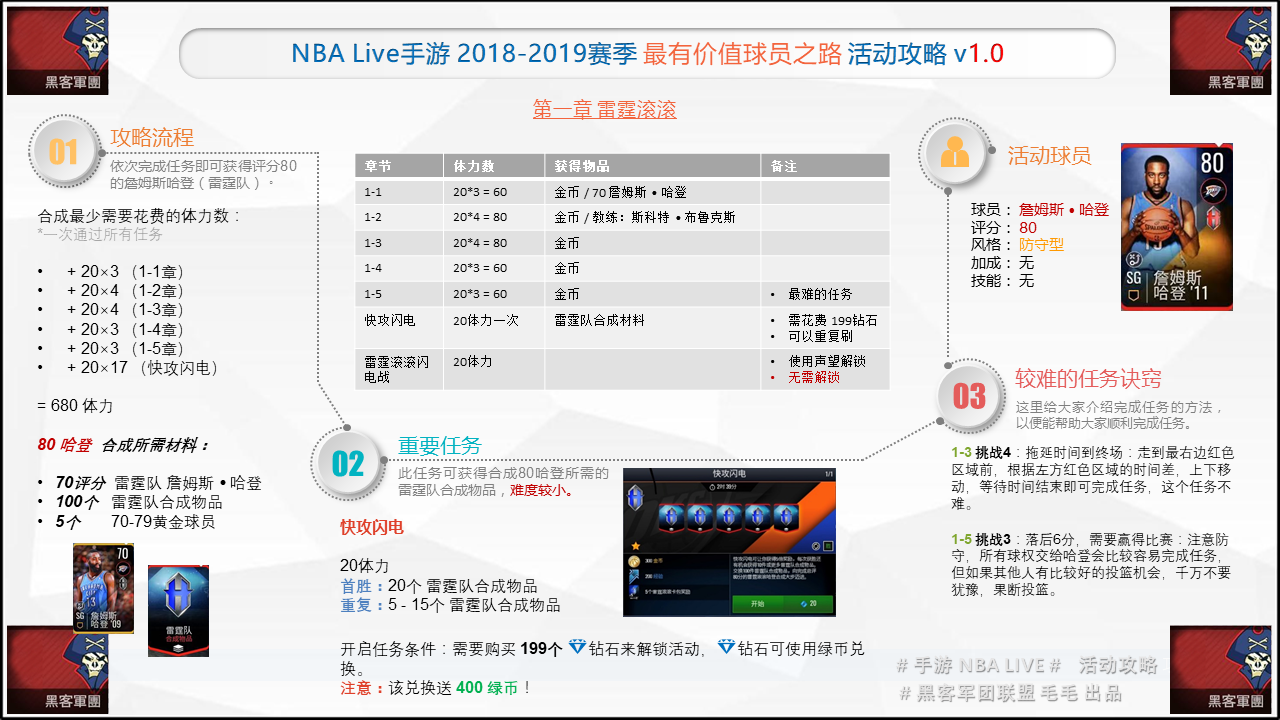Click the NBA Live手游 guide title banner
Viewport: 1280px width, 720px height.
[x=647, y=53]
